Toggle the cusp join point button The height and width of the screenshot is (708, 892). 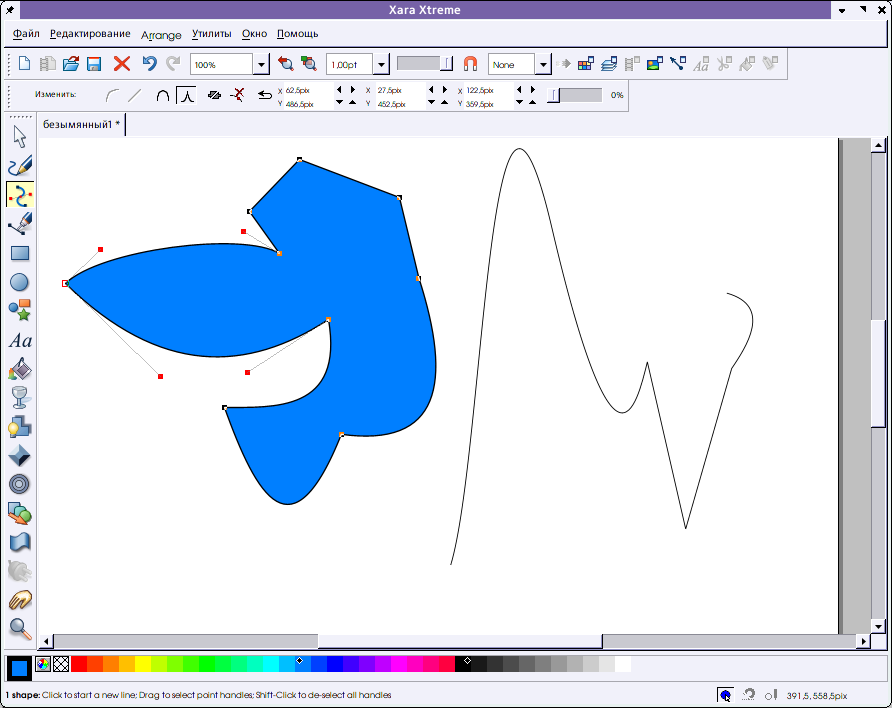[187, 95]
